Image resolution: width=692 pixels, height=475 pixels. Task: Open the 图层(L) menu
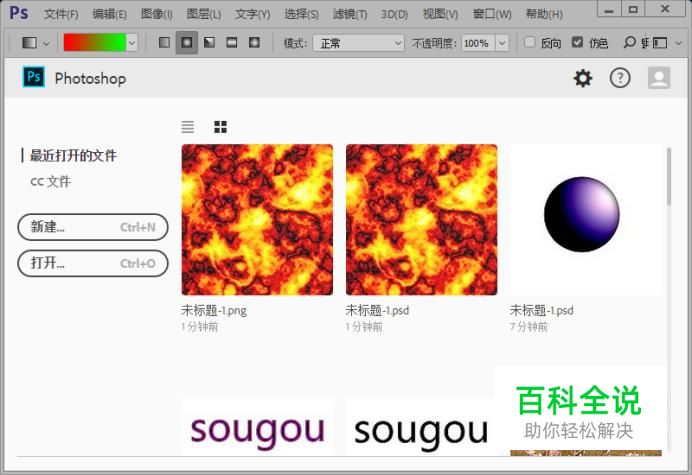point(203,14)
